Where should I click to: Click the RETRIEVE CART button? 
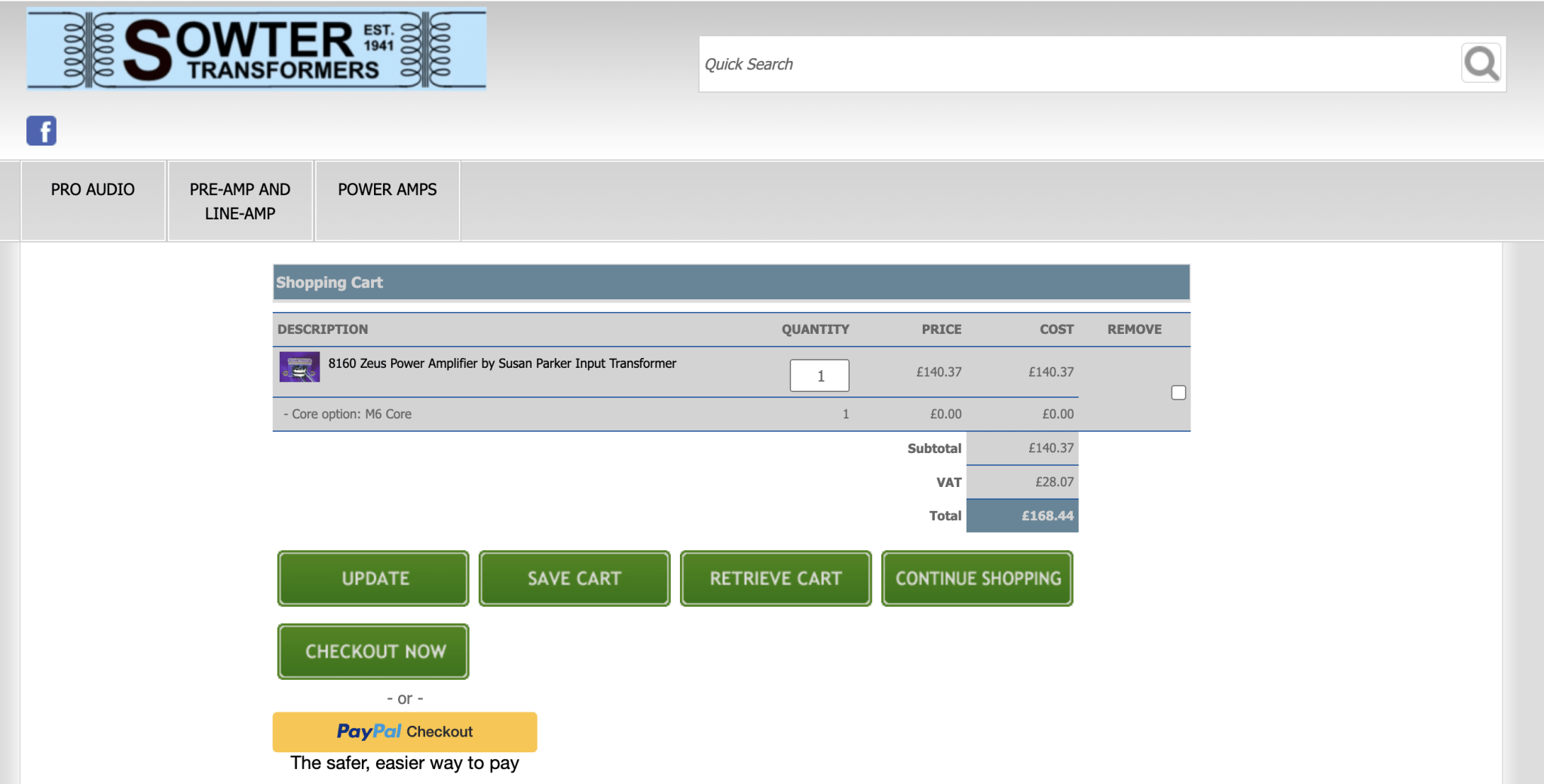[776, 578]
